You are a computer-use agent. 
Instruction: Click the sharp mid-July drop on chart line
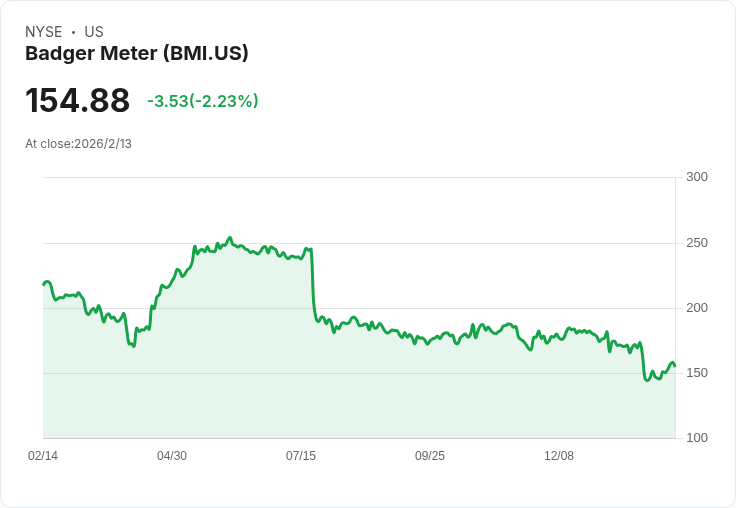point(313,282)
